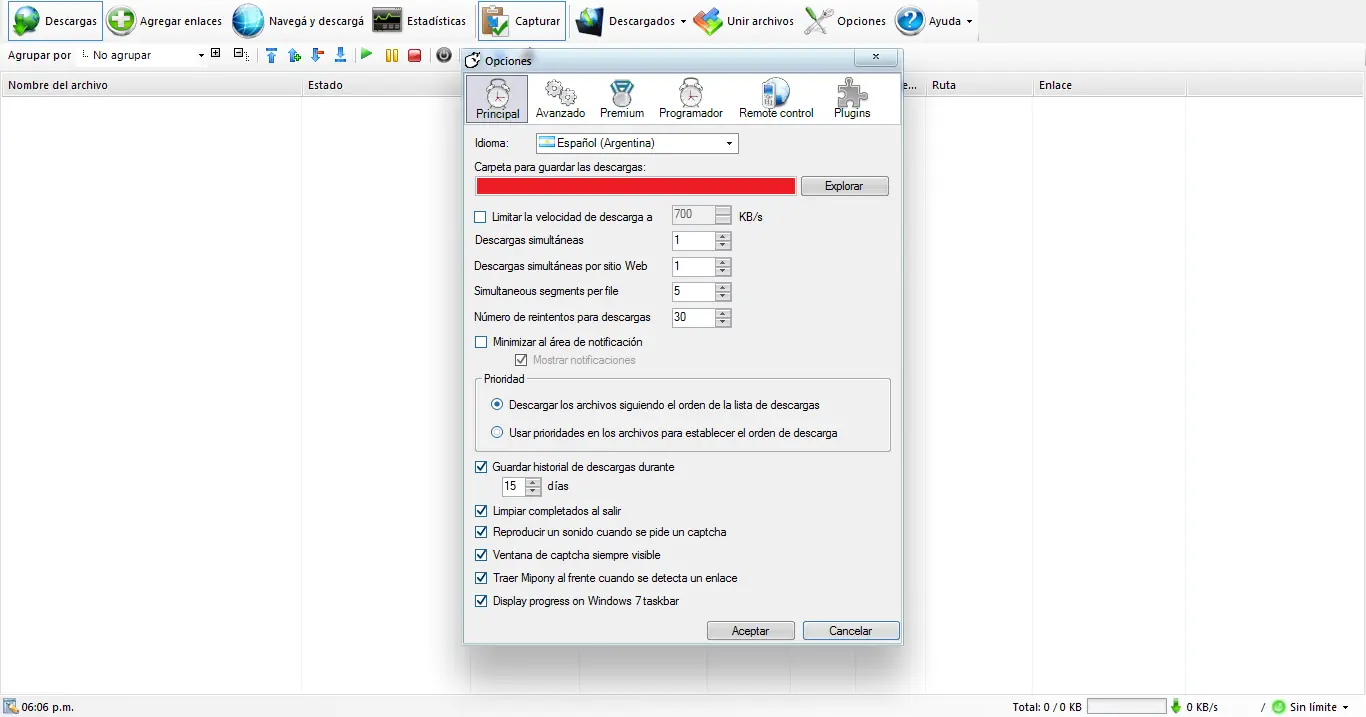Open the Descargas view in main toolbar
The height and width of the screenshot is (717, 1366).
pos(55,21)
